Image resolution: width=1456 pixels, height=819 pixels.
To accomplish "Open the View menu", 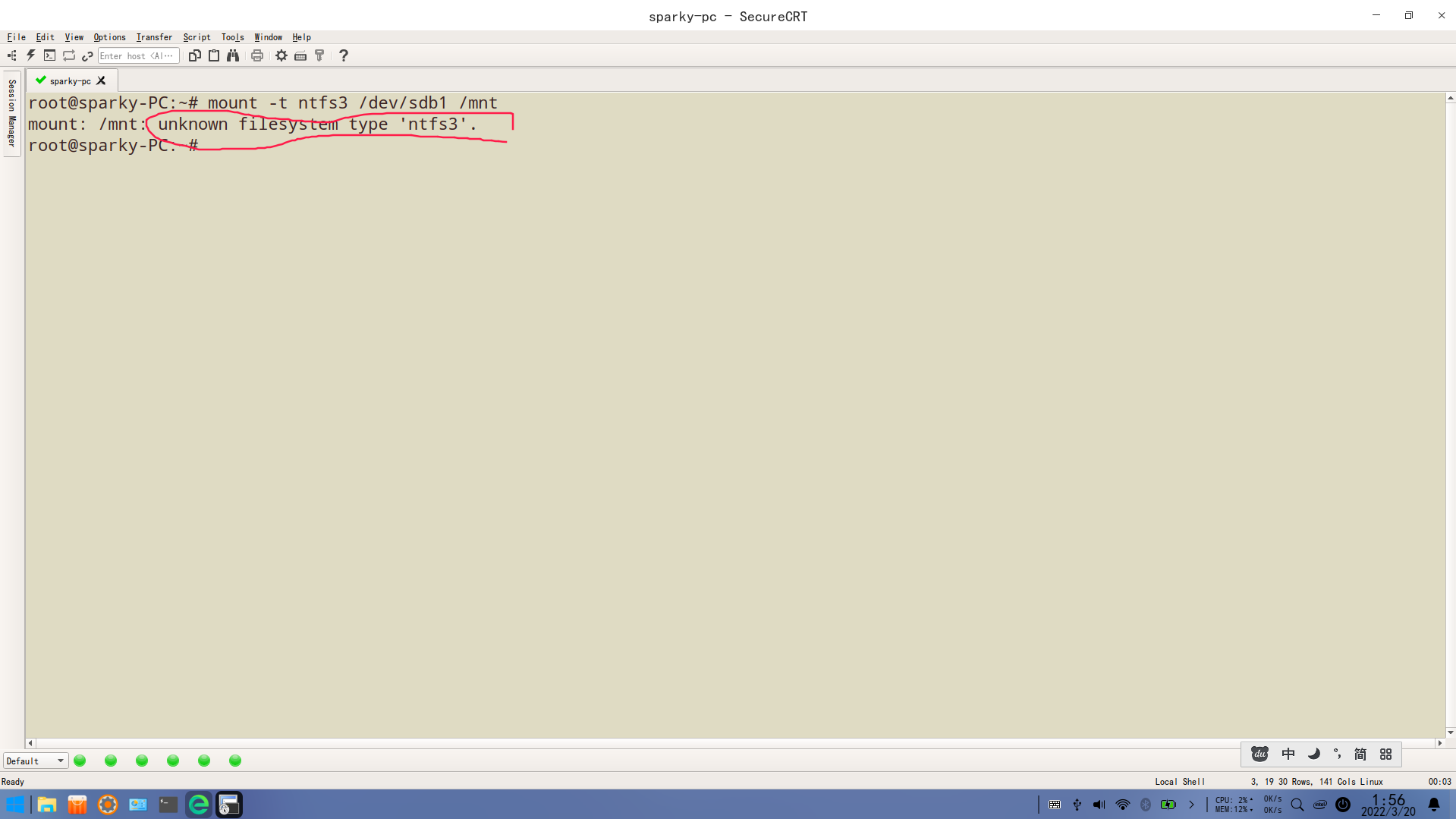I will pyautogui.click(x=74, y=37).
